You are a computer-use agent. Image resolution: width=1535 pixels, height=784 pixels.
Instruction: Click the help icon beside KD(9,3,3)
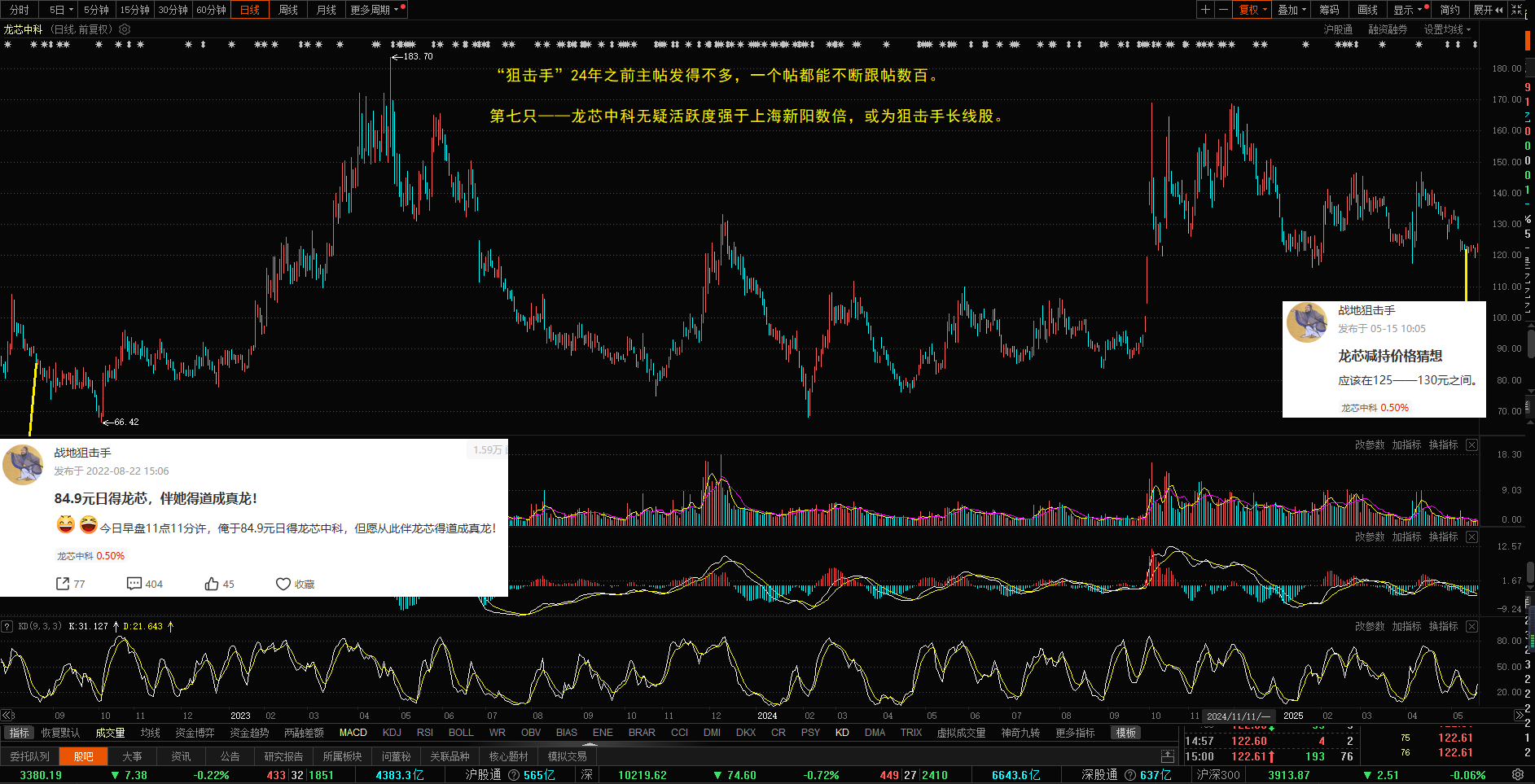(x=7, y=626)
